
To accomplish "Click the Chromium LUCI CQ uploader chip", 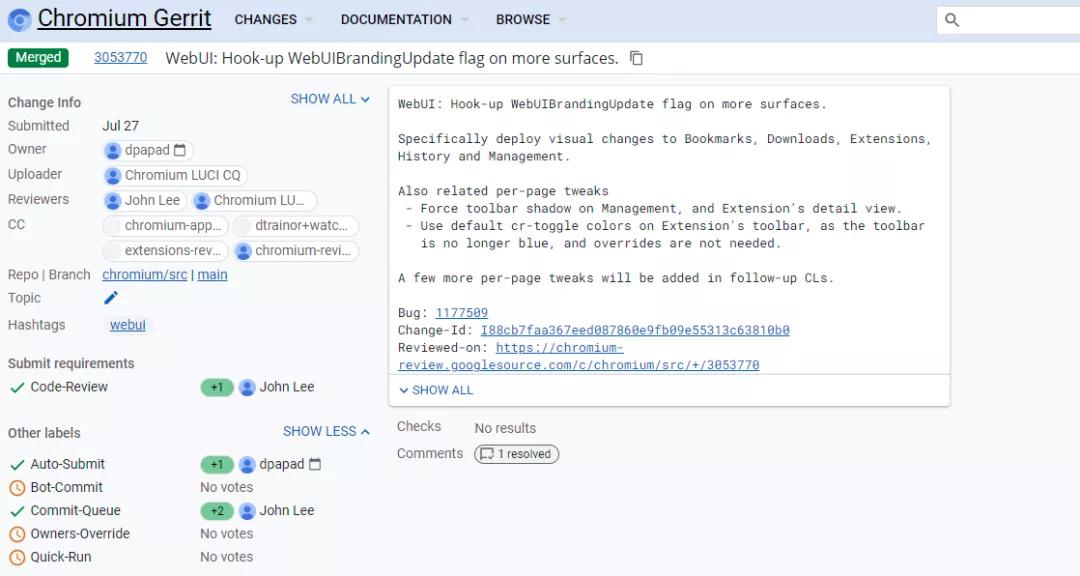I will coord(175,176).
